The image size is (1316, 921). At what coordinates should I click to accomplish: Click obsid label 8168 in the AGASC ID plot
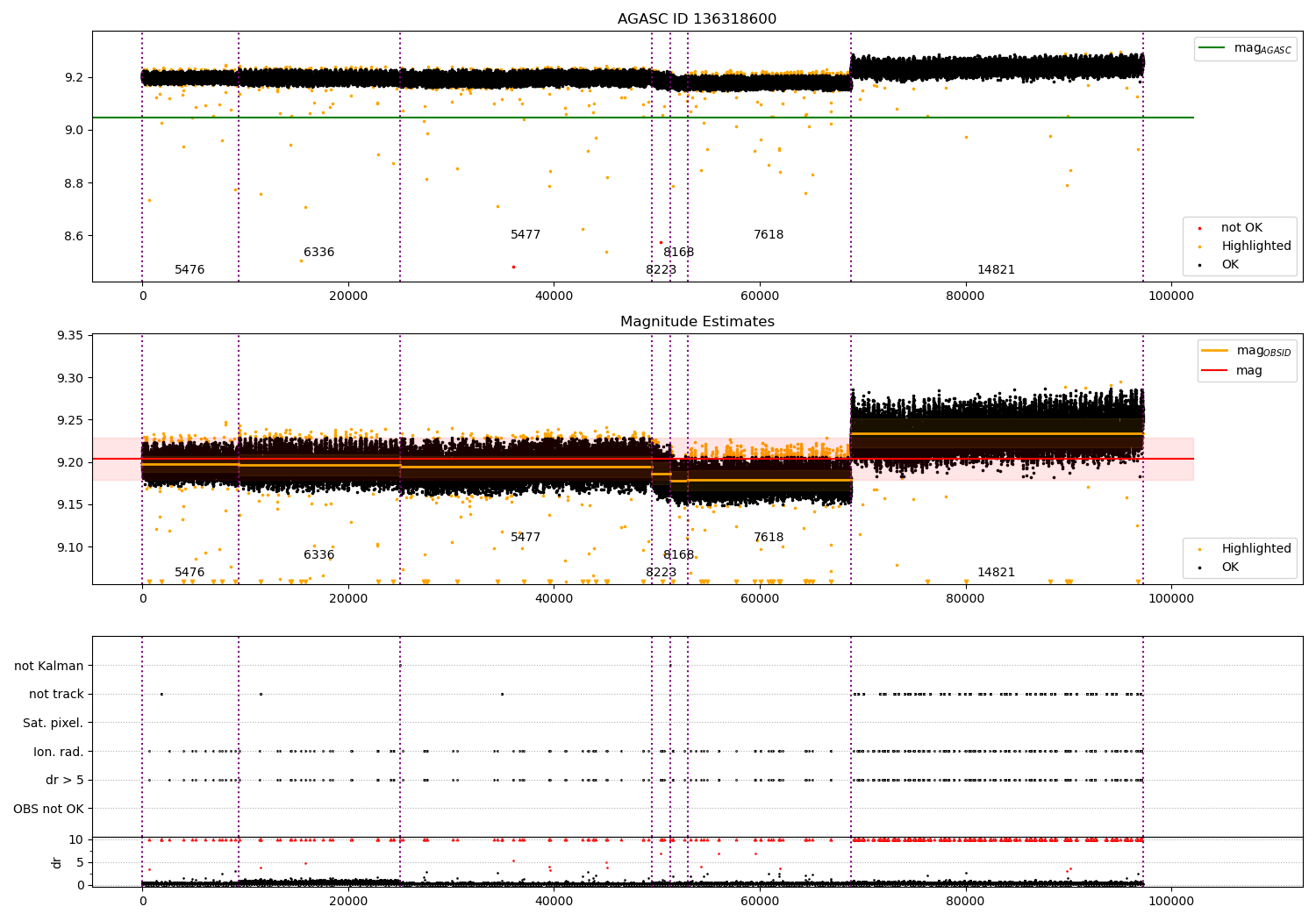(x=678, y=253)
